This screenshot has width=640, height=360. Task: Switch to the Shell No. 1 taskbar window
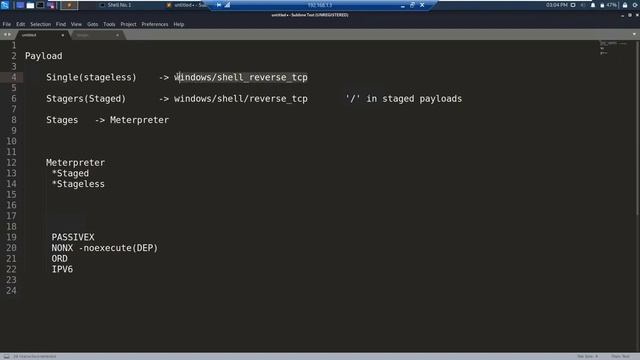116,5
